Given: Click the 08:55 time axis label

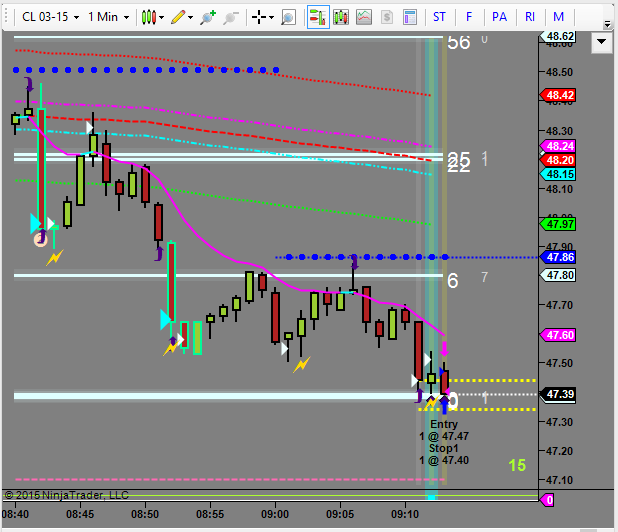Looking at the screenshot, I should pyautogui.click(x=210, y=514).
